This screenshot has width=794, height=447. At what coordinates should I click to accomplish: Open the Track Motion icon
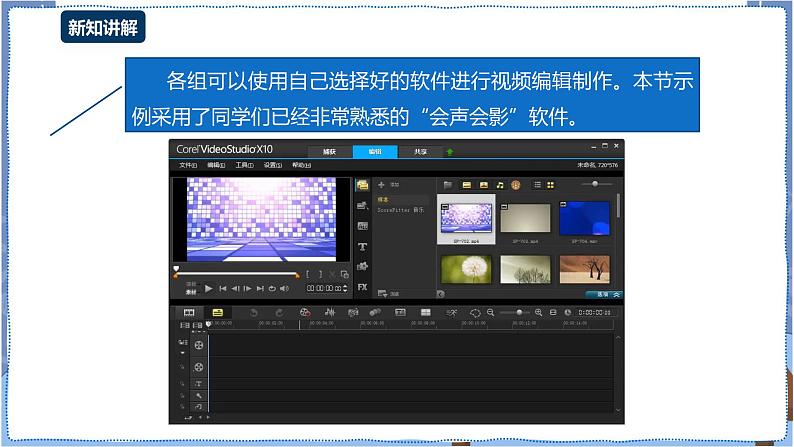coord(375,313)
